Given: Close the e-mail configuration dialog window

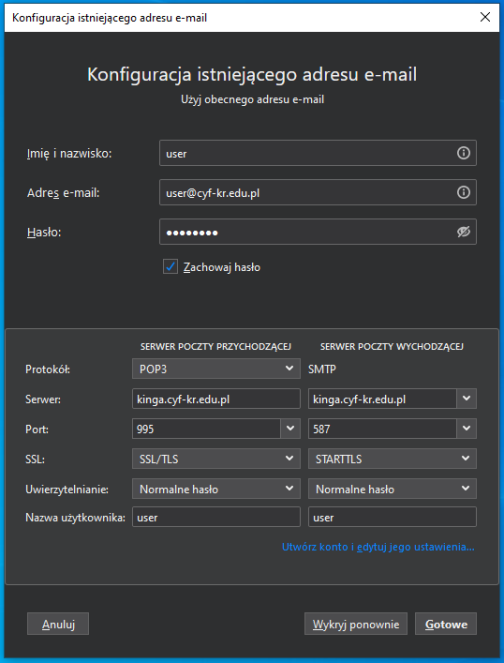Looking at the screenshot, I should point(485,17).
